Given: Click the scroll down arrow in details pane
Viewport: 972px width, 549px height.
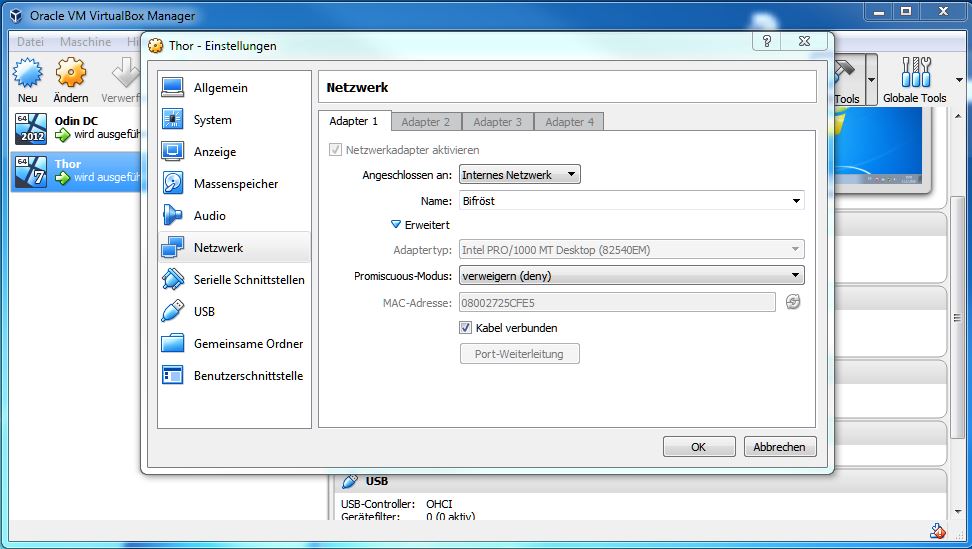Looking at the screenshot, I should tap(958, 512).
